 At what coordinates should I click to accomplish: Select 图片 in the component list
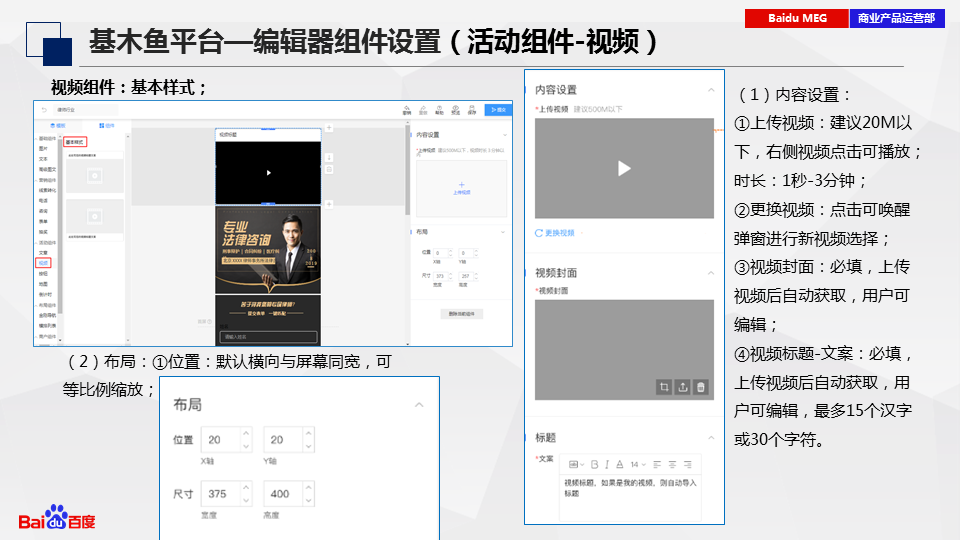(43, 149)
